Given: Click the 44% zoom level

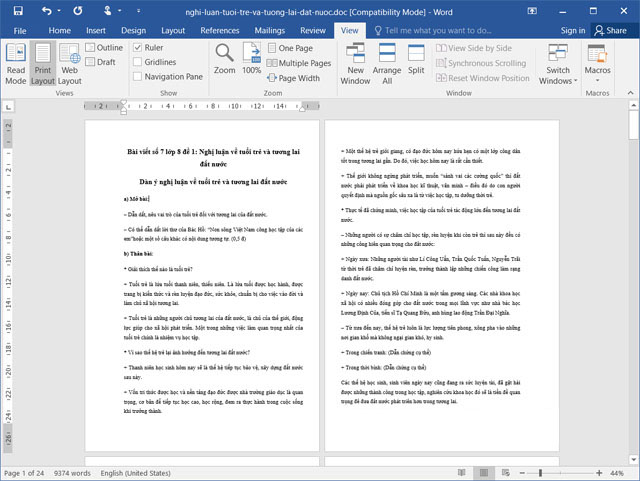Looking at the screenshot, I should tap(616, 473).
